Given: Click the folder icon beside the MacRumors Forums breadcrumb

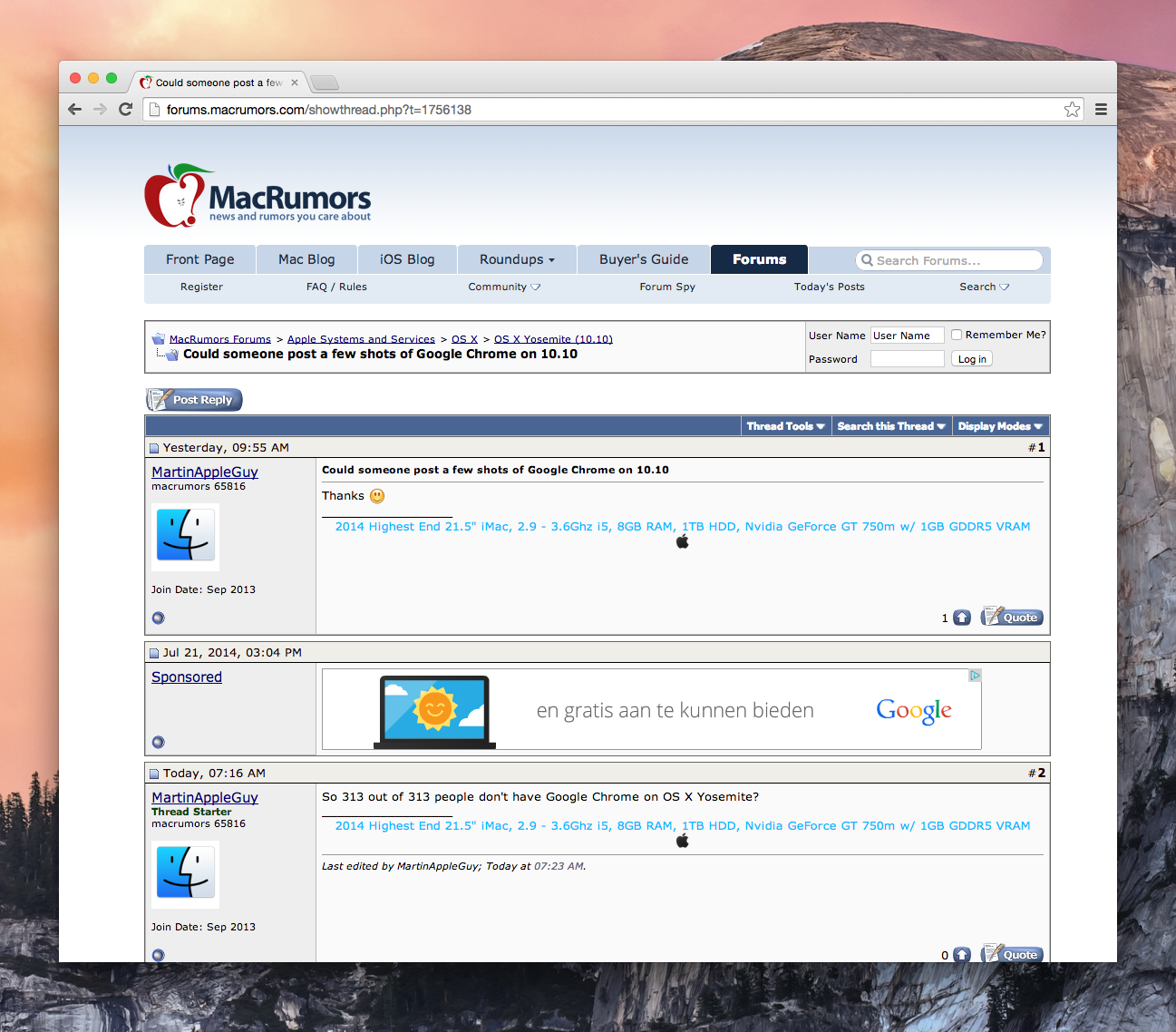Looking at the screenshot, I should tap(159, 339).
